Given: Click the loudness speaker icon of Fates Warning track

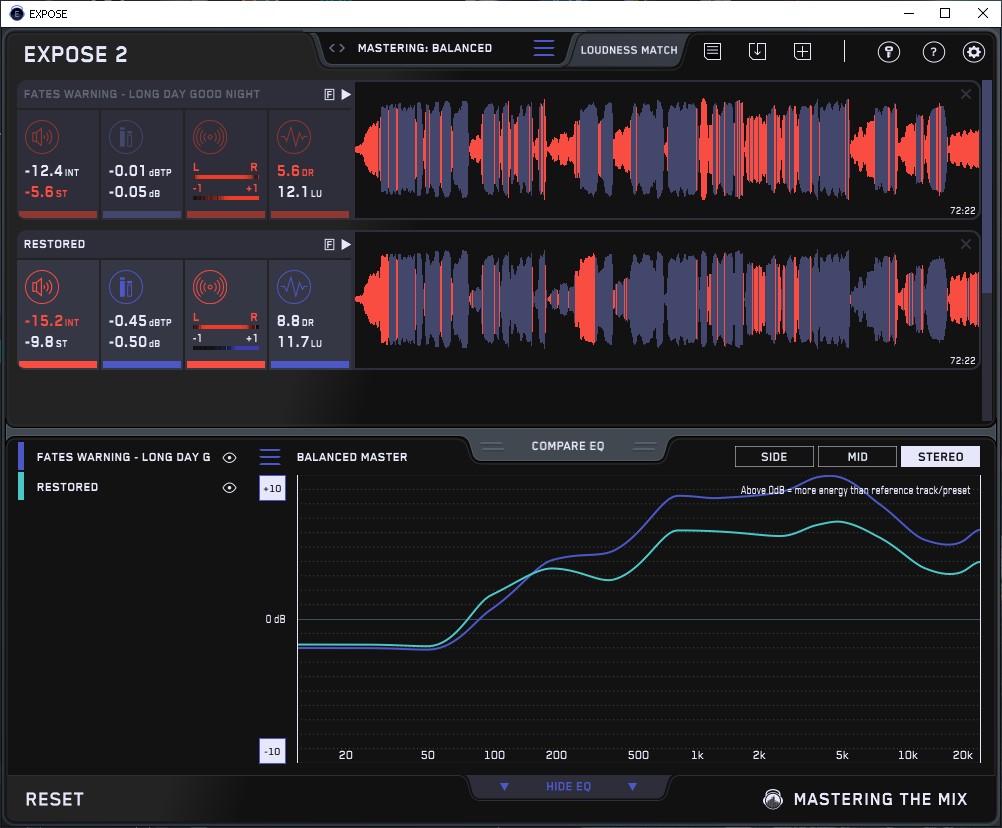Looking at the screenshot, I should (42, 137).
